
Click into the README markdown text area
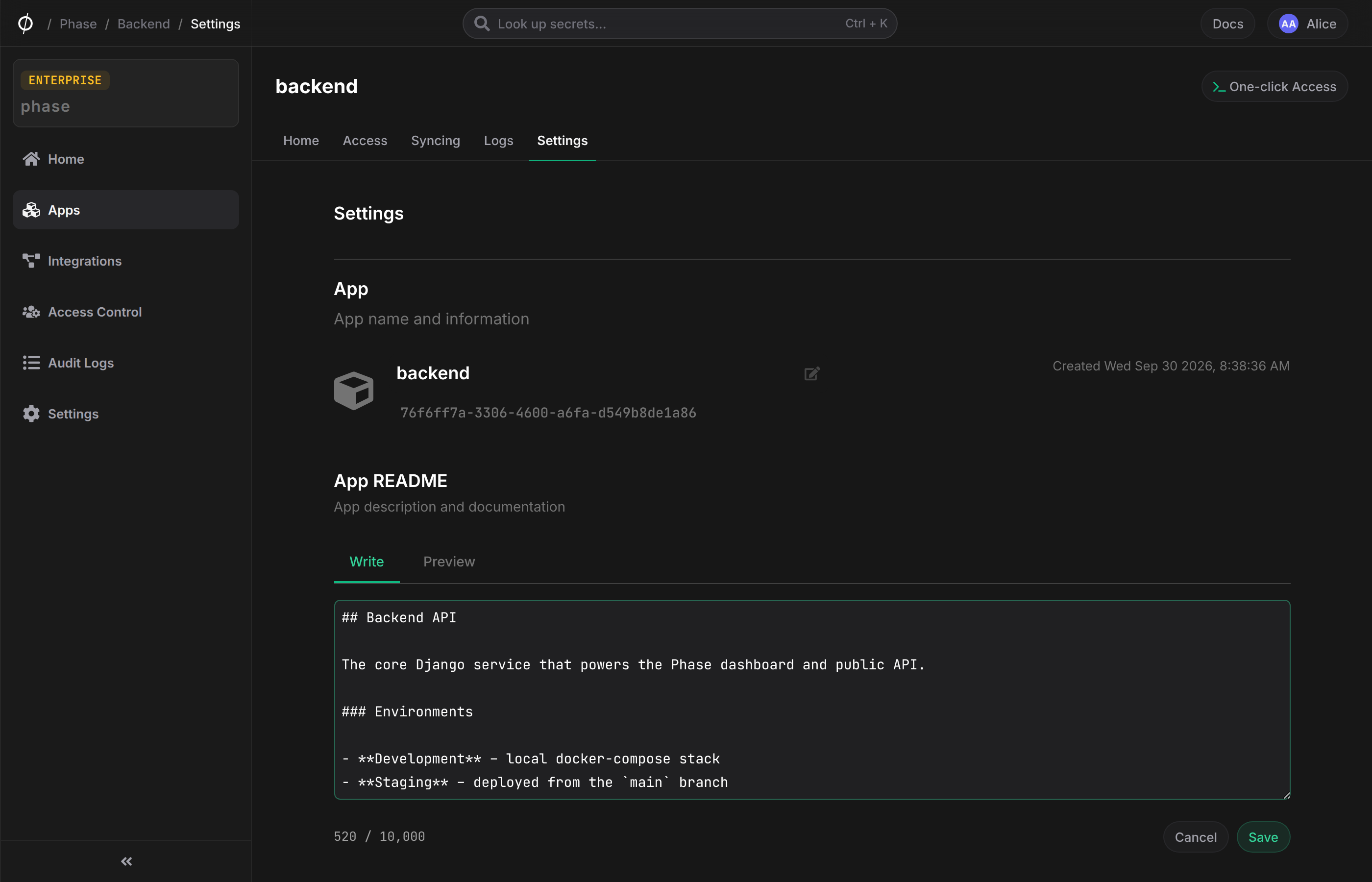(x=811, y=699)
